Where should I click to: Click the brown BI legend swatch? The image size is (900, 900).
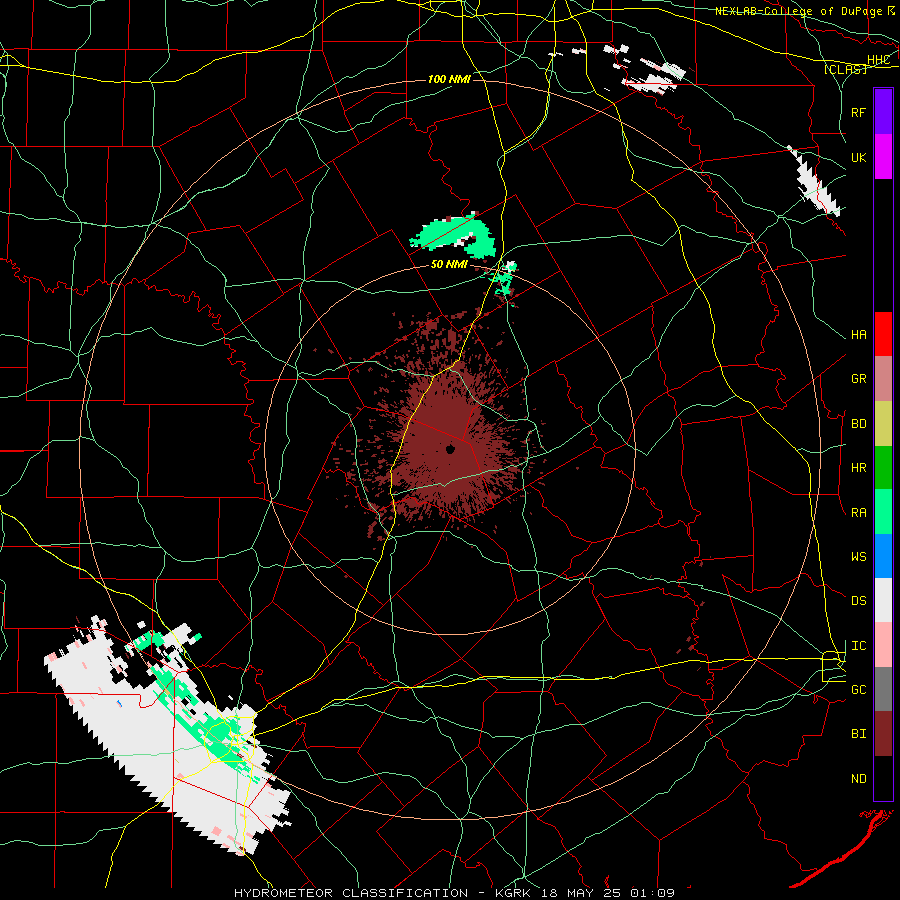[883, 734]
